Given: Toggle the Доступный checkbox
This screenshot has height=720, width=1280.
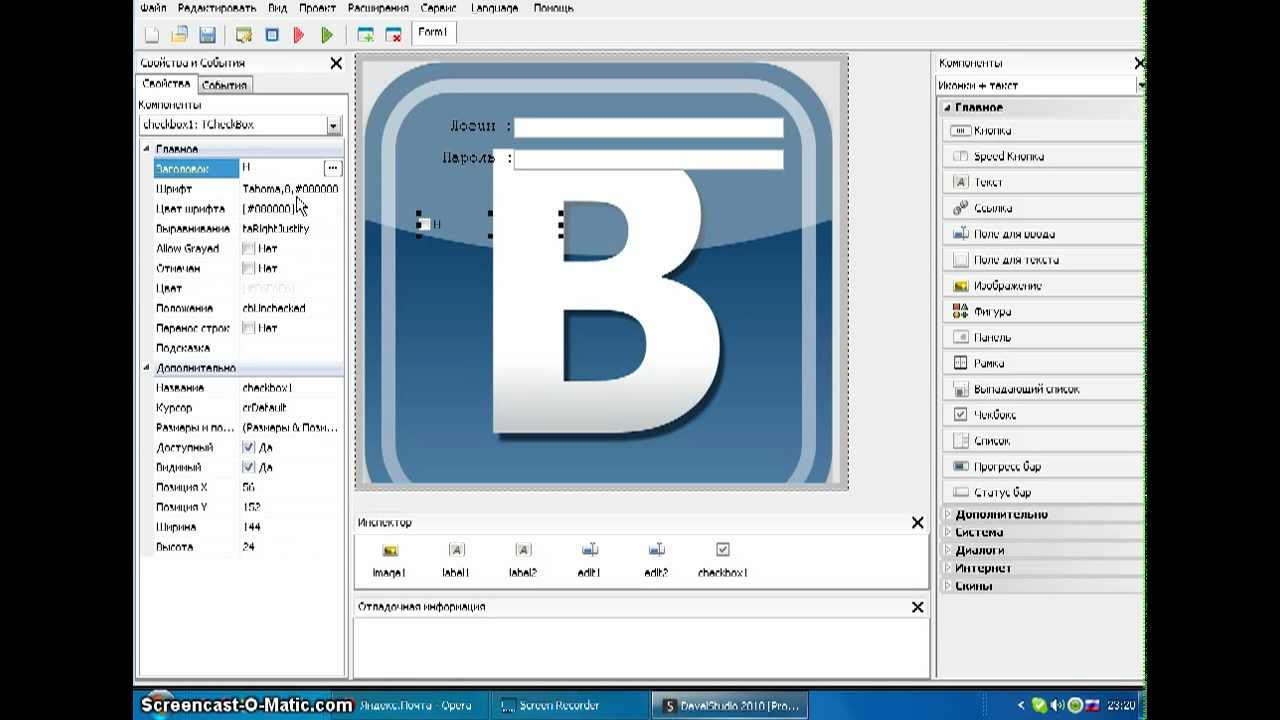Looking at the screenshot, I should point(248,447).
